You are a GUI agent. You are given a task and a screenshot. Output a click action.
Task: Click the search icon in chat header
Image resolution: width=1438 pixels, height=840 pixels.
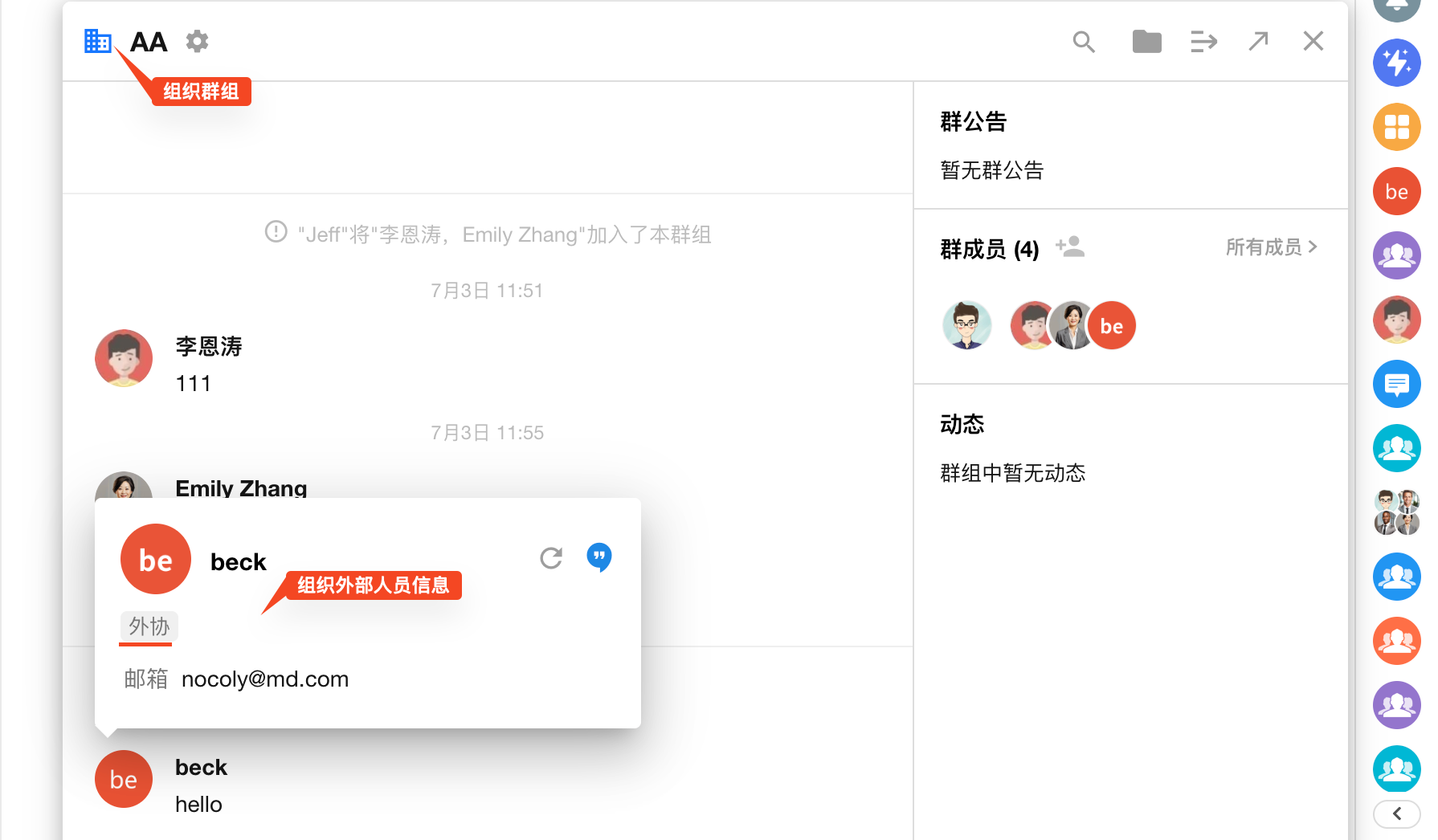[1084, 42]
